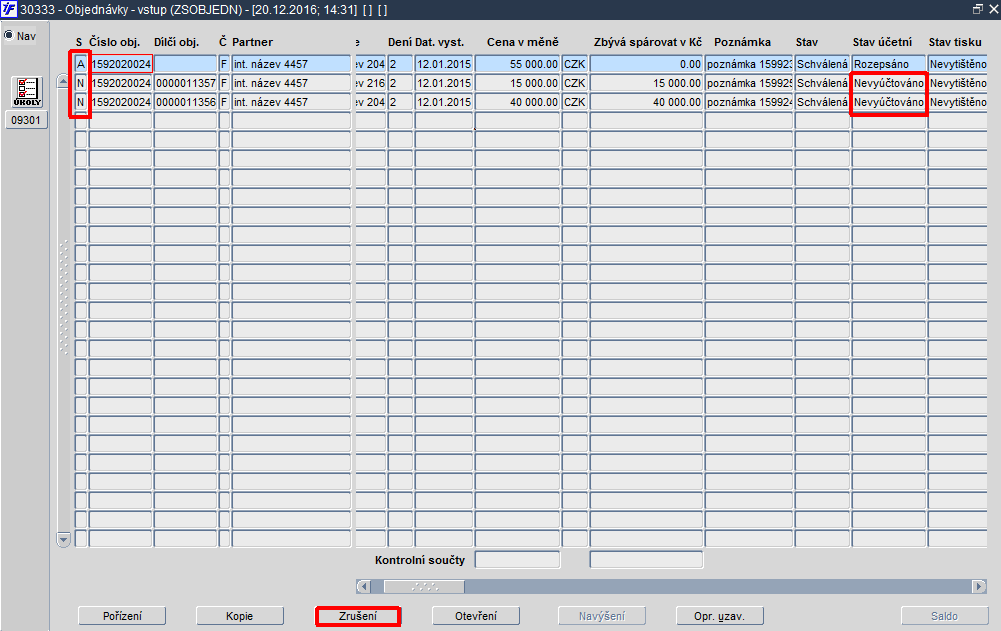
Task: Click the Otevření button
Action: tap(476, 616)
